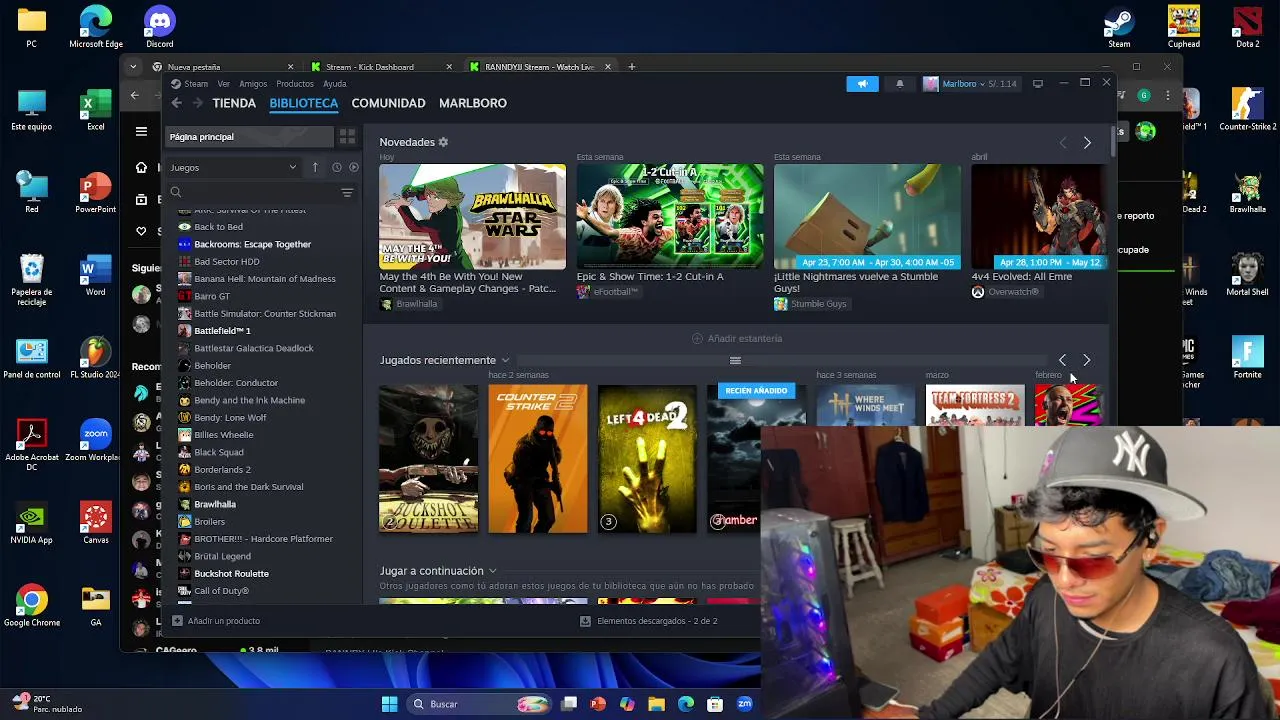Image resolution: width=1280 pixels, height=720 pixels.
Task: Open new browser tab plus button
Action: (x=631, y=67)
